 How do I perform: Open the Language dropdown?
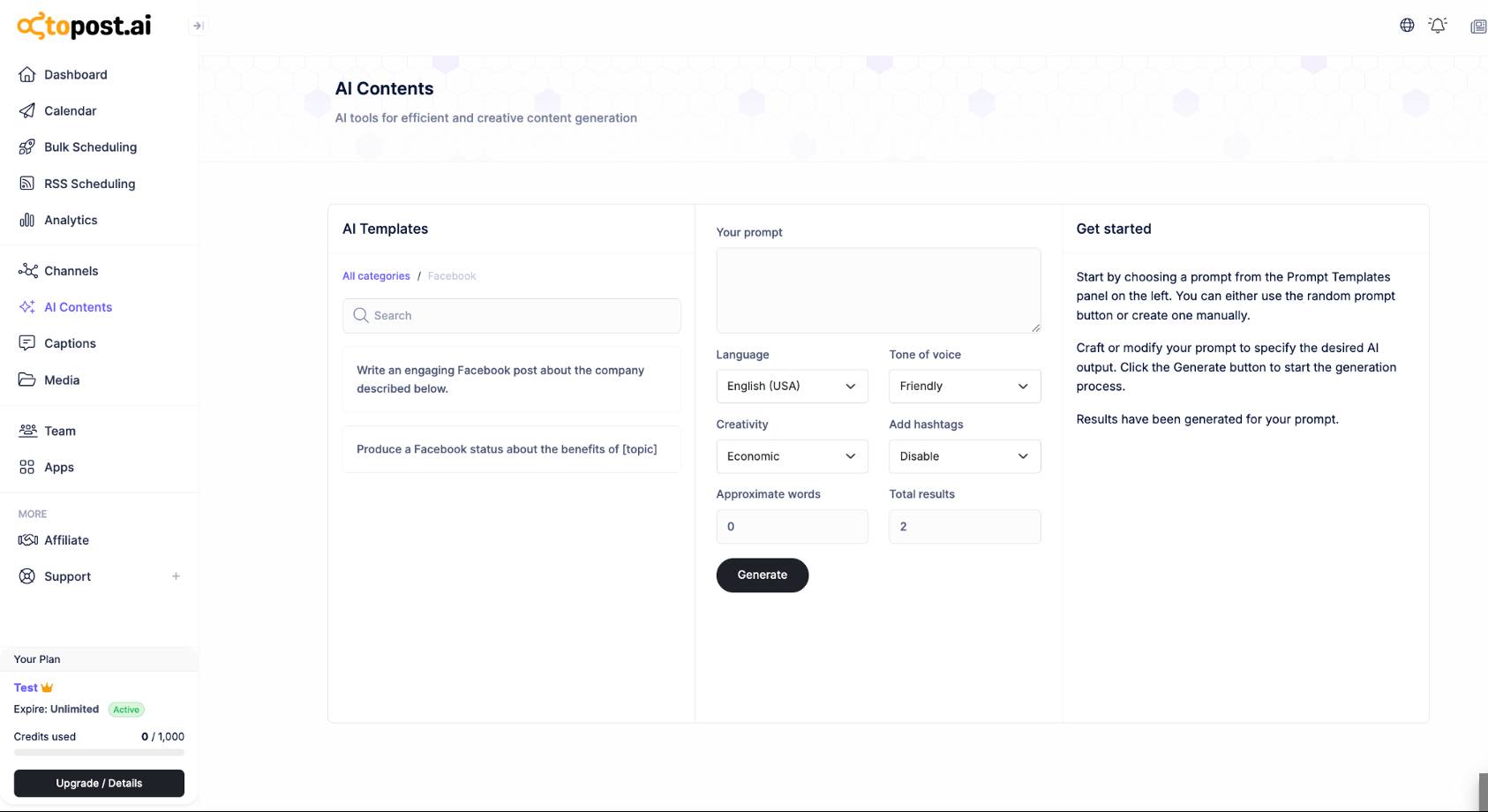(x=792, y=386)
